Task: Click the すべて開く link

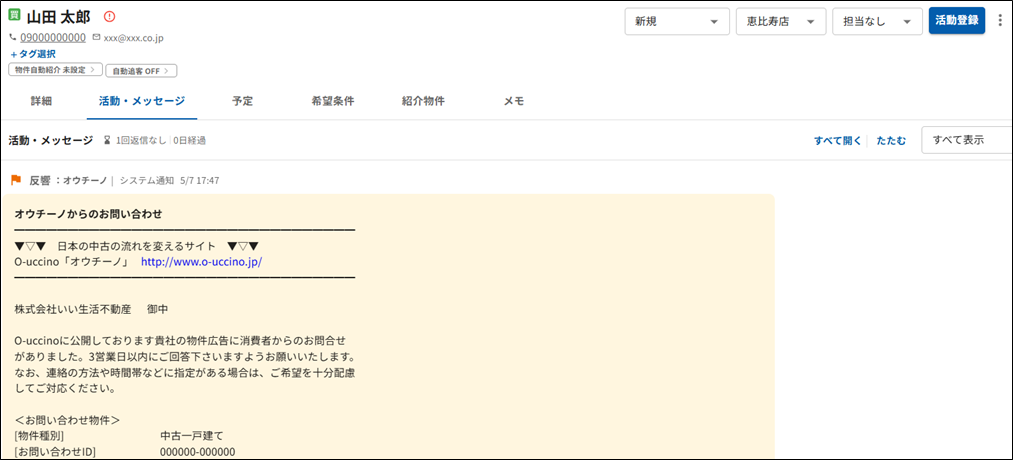Action: point(837,140)
